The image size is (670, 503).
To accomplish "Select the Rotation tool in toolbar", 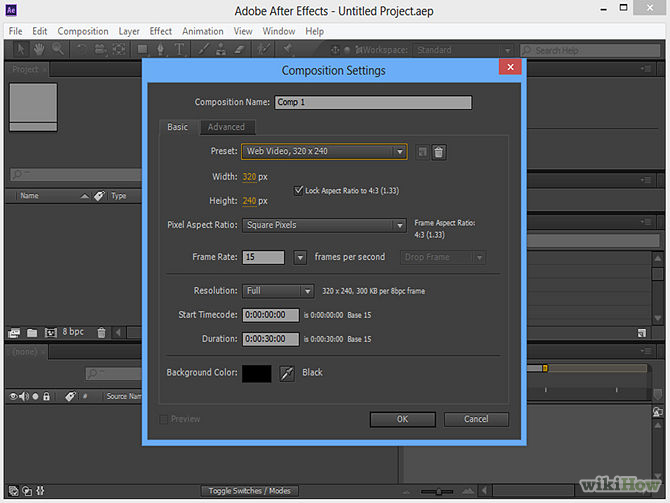I will point(82,50).
